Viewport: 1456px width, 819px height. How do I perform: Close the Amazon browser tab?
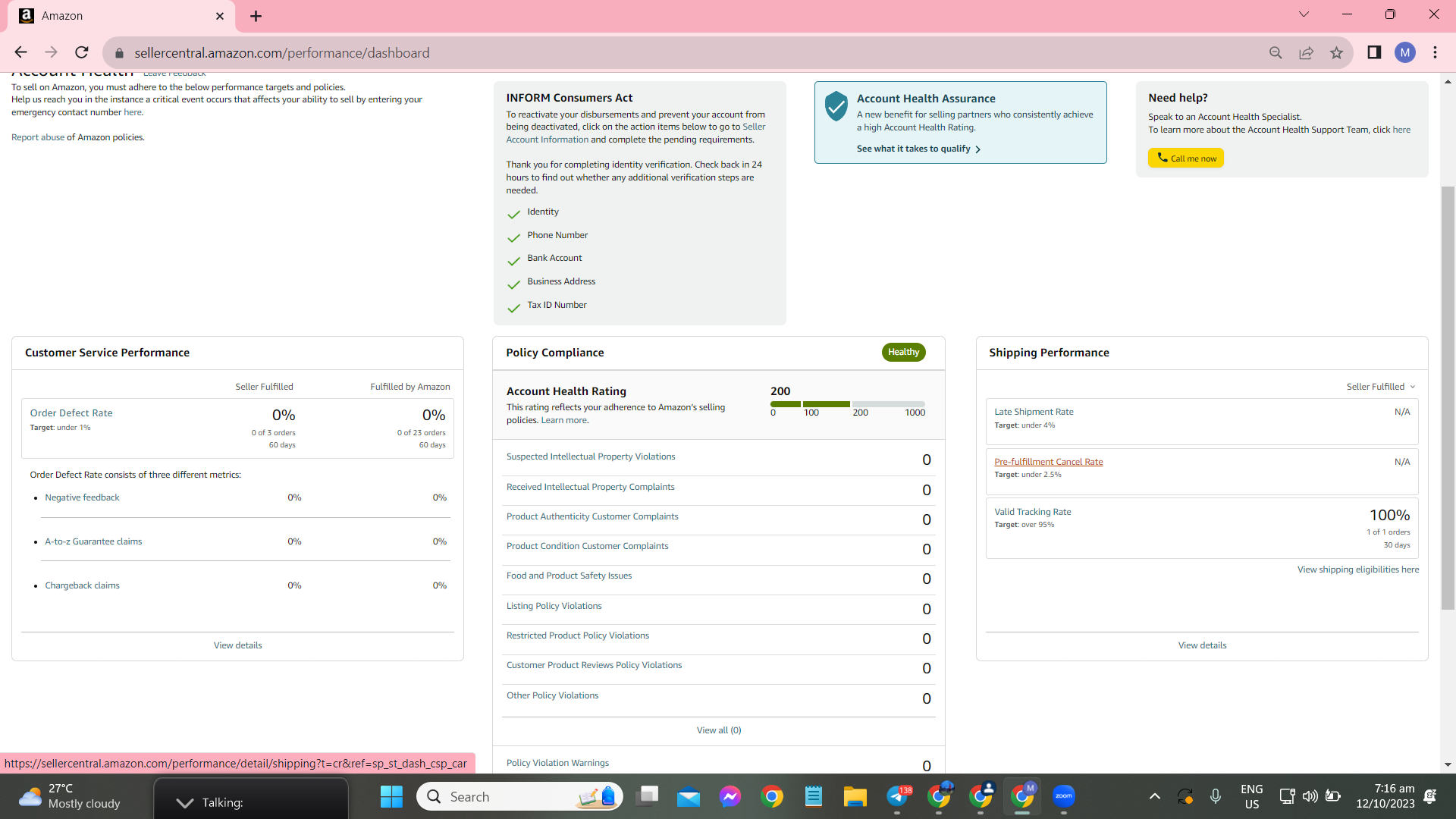(220, 16)
